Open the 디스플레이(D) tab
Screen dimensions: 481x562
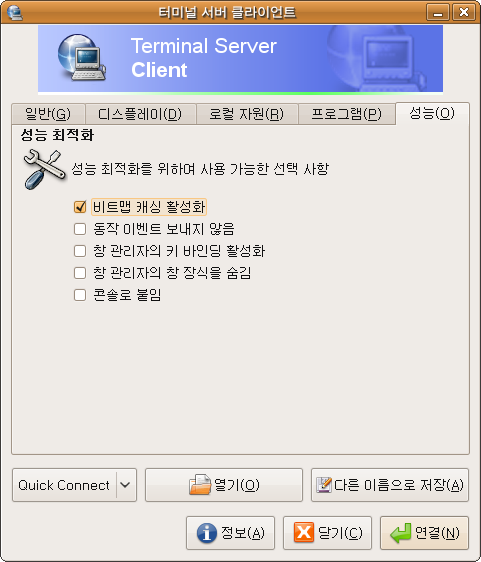point(140,114)
